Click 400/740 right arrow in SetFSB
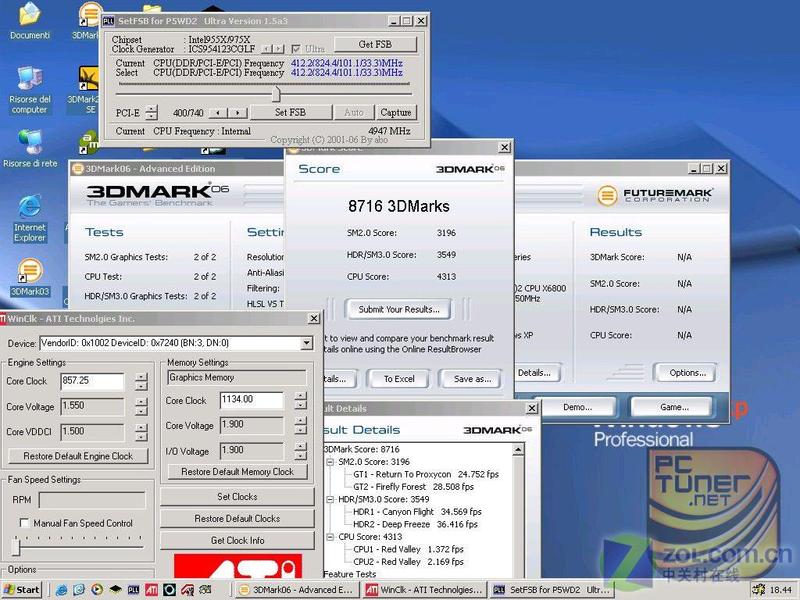Screen dimensions: 800x600 [237, 113]
